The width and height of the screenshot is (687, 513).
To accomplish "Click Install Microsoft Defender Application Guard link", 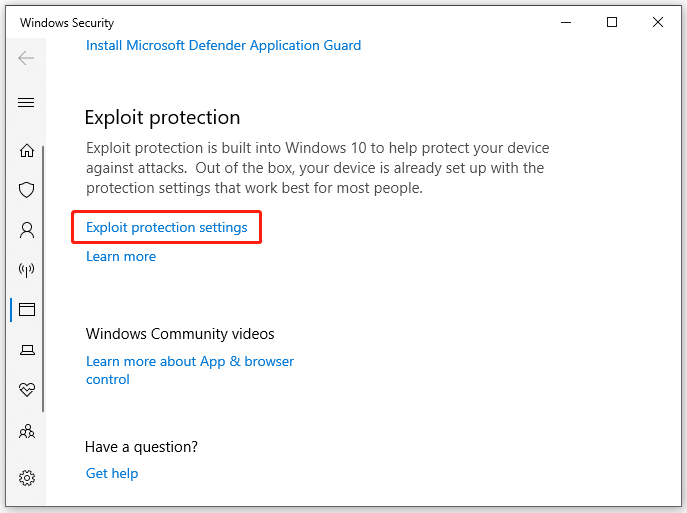I will (223, 45).
